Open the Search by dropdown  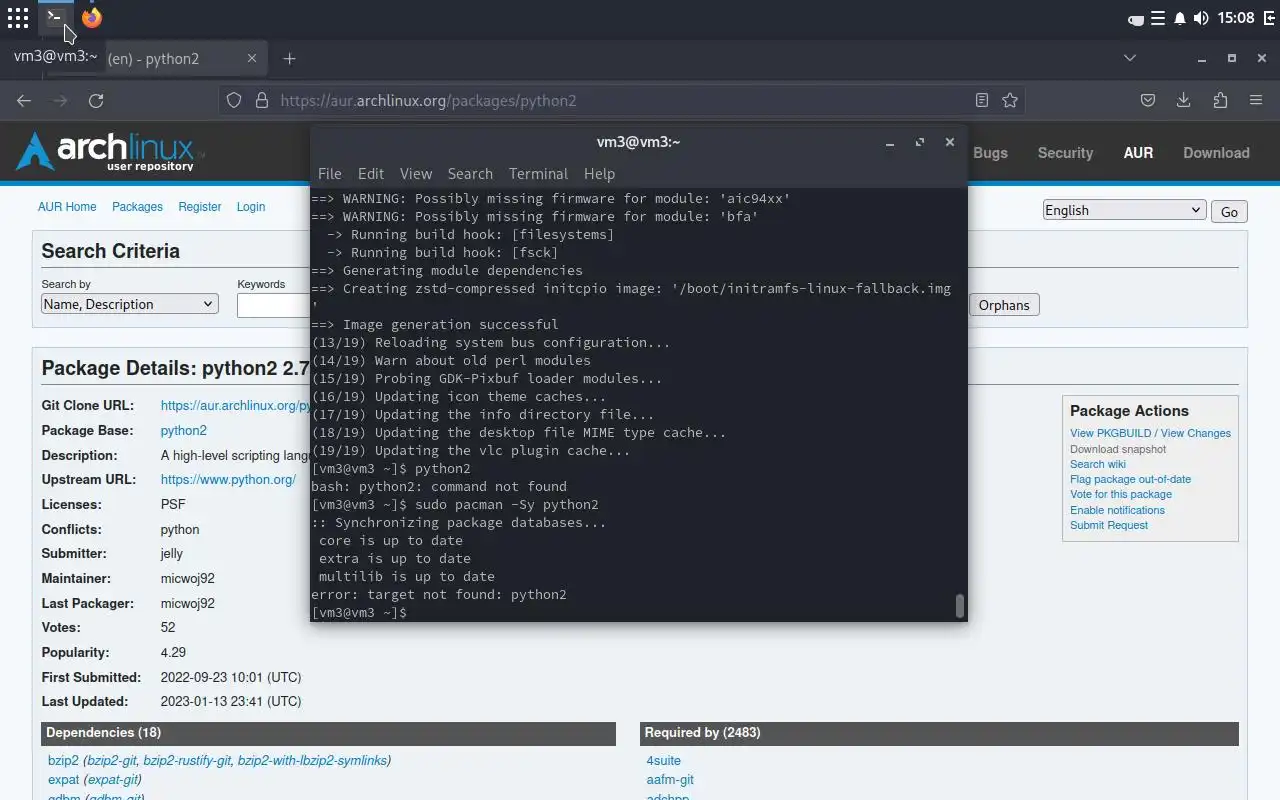click(130, 304)
